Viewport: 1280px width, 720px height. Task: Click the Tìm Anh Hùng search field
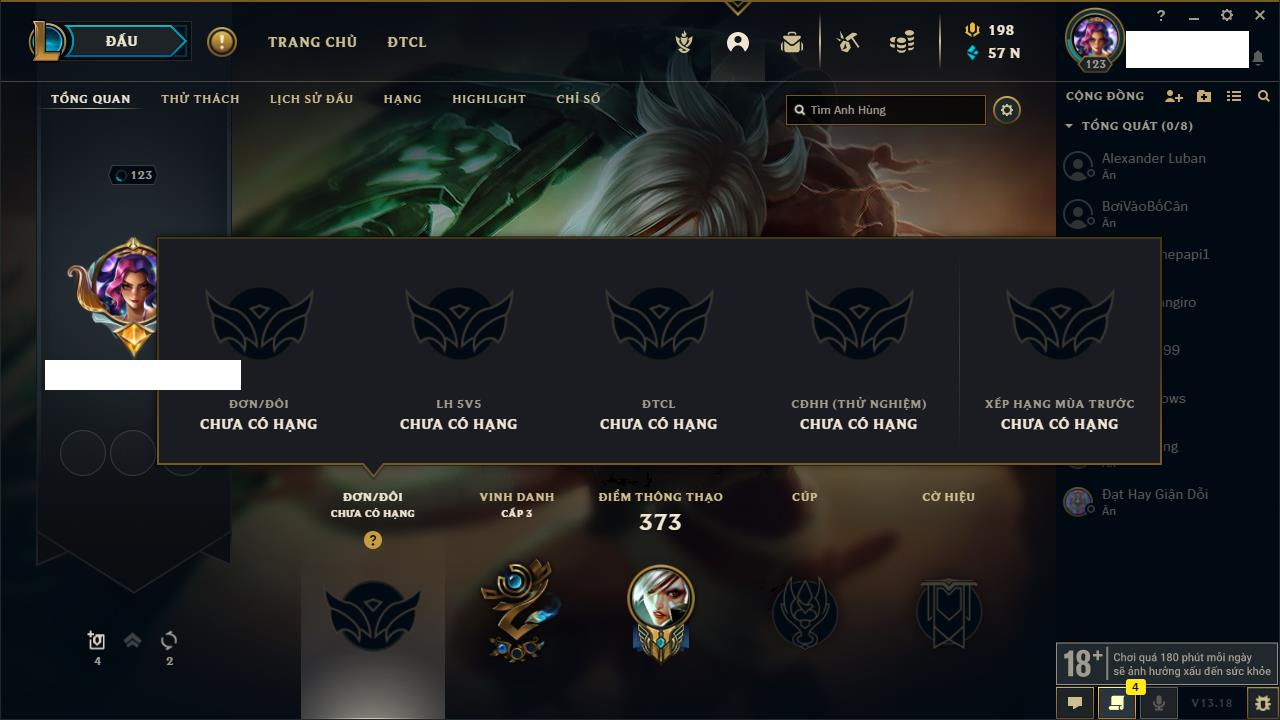pos(886,110)
